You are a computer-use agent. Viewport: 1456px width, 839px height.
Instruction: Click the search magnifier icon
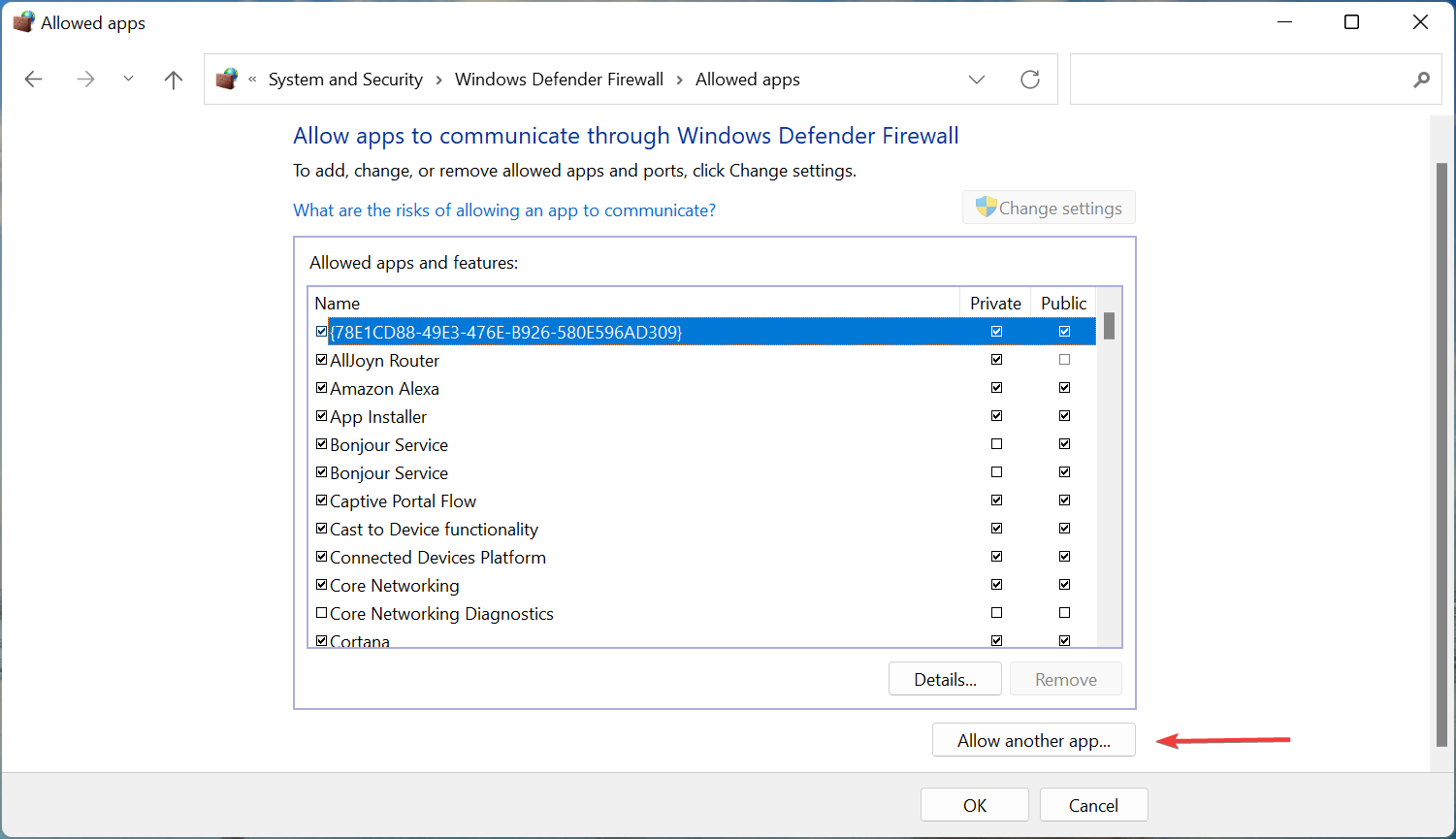click(1421, 80)
